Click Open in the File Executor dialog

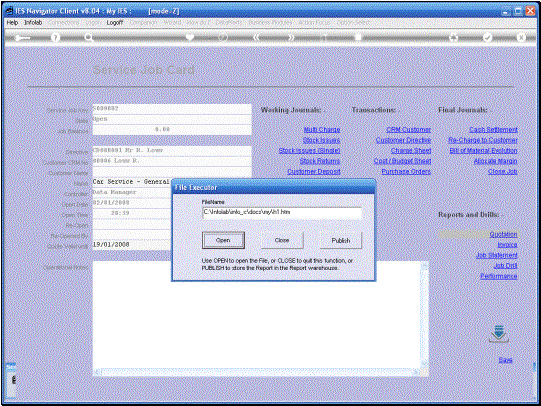223,240
